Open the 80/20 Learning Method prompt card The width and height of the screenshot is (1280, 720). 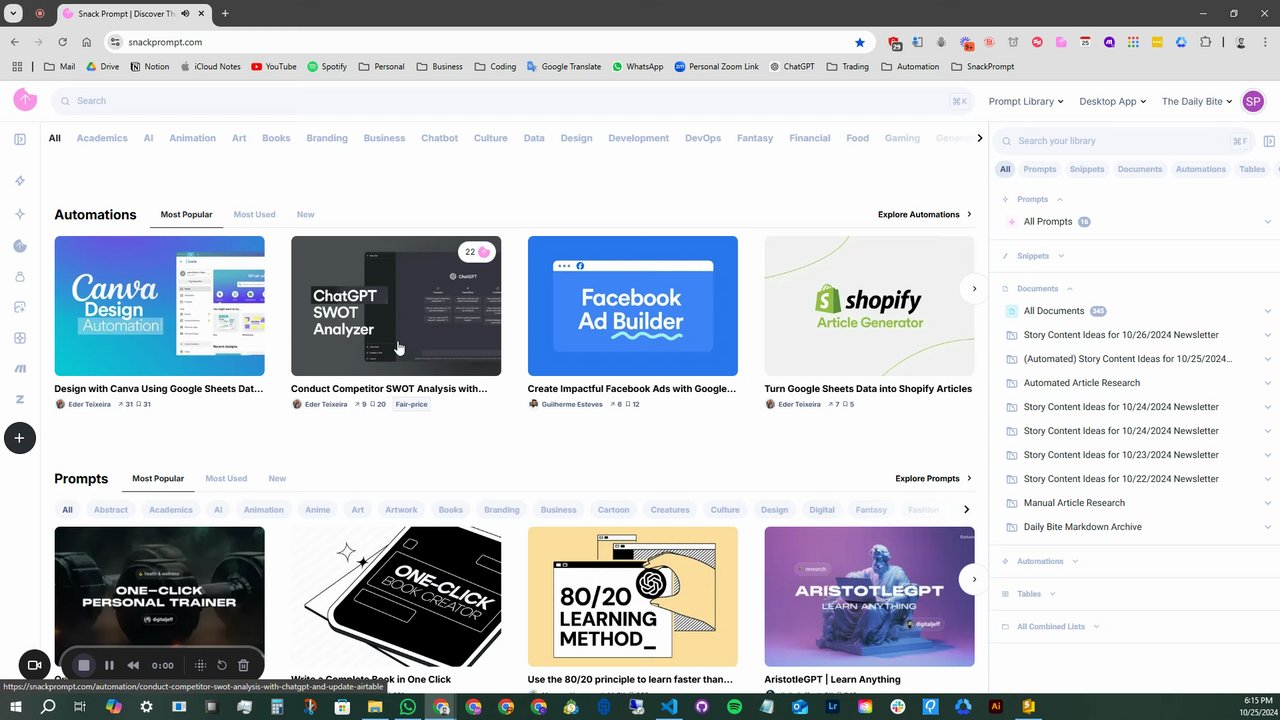pyautogui.click(x=633, y=597)
